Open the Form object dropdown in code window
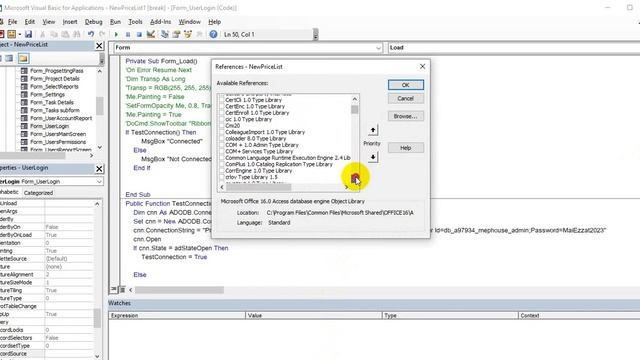This screenshot has width=640, height=360. tap(378, 48)
